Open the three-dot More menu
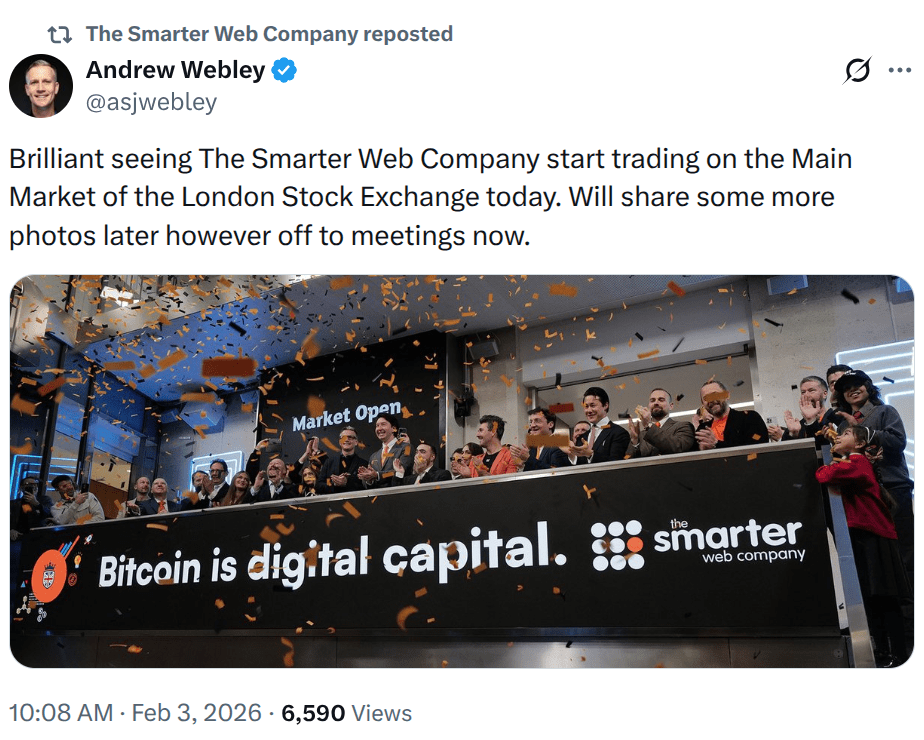The height and width of the screenshot is (740, 924). [x=899, y=70]
